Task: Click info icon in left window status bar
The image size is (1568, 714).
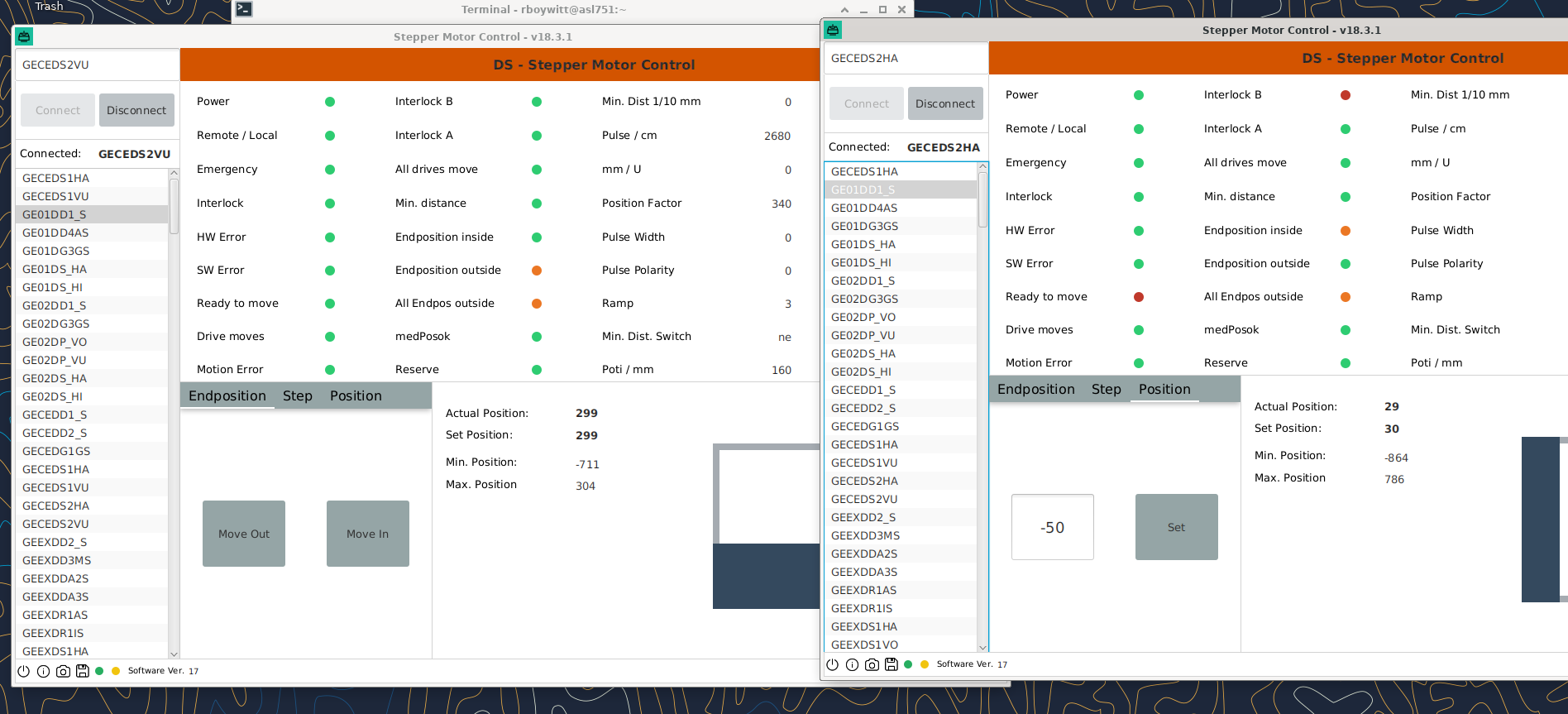Action: (43, 671)
